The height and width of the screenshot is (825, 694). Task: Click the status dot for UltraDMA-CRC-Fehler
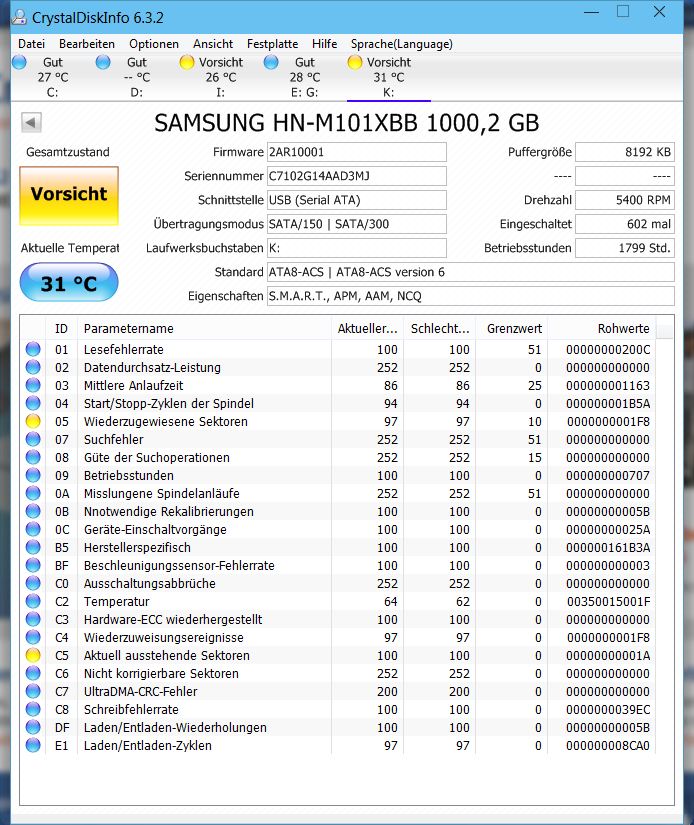[x=33, y=691]
